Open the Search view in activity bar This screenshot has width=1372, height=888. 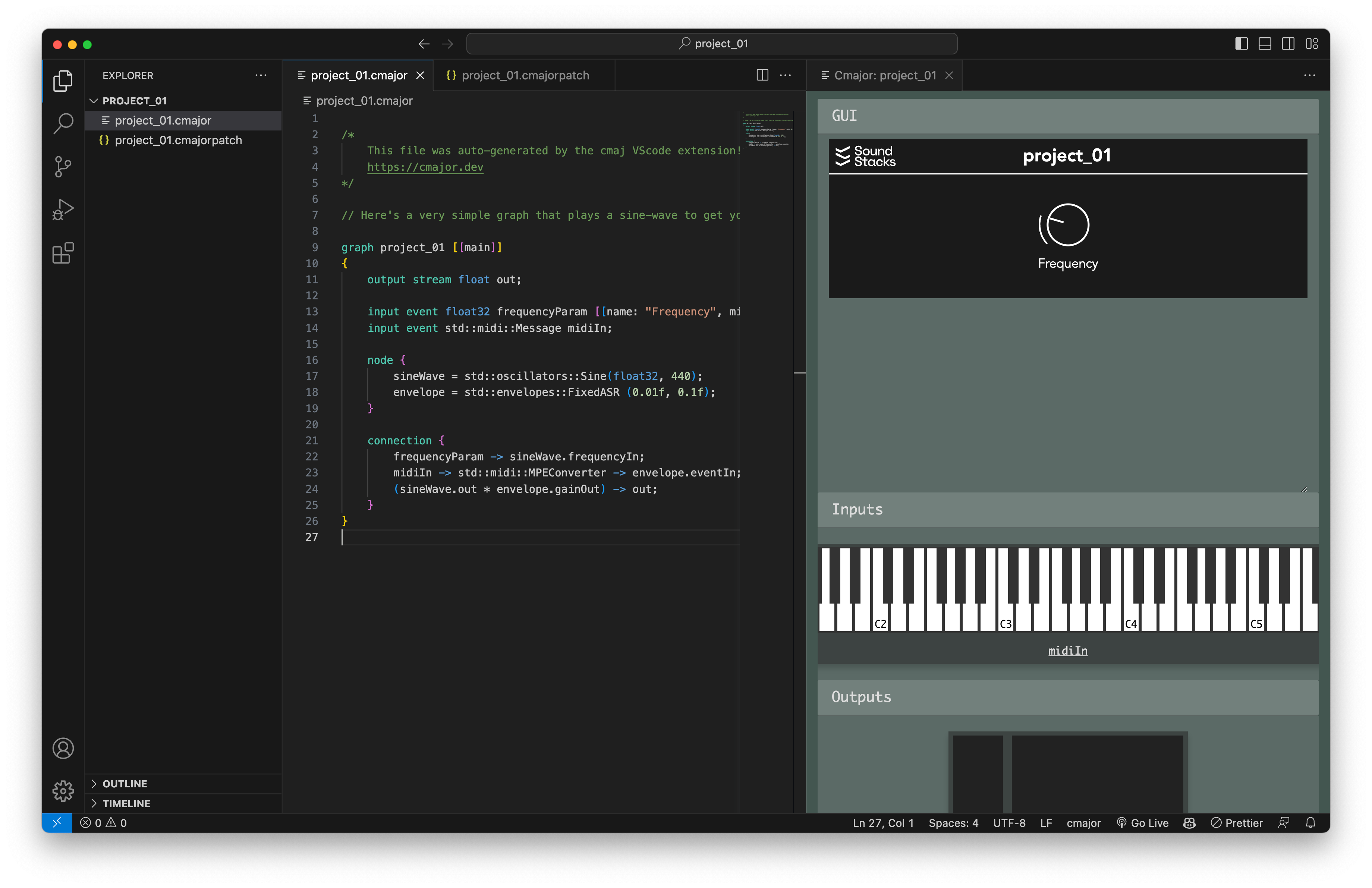click(63, 123)
